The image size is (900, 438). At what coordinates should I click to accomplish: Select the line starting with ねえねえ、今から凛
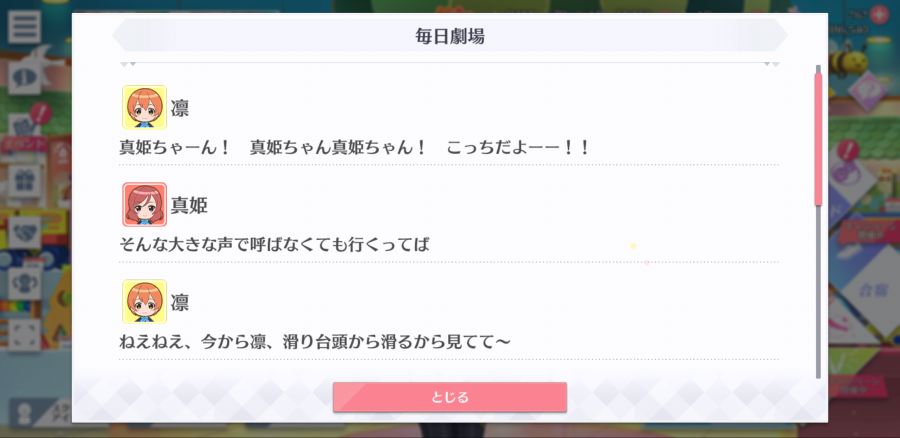(315, 342)
